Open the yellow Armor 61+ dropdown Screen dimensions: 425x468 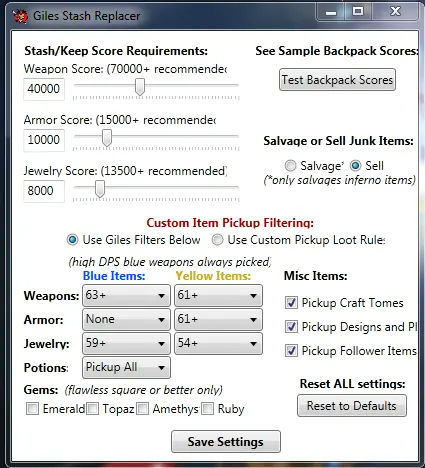click(x=218, y=319)
